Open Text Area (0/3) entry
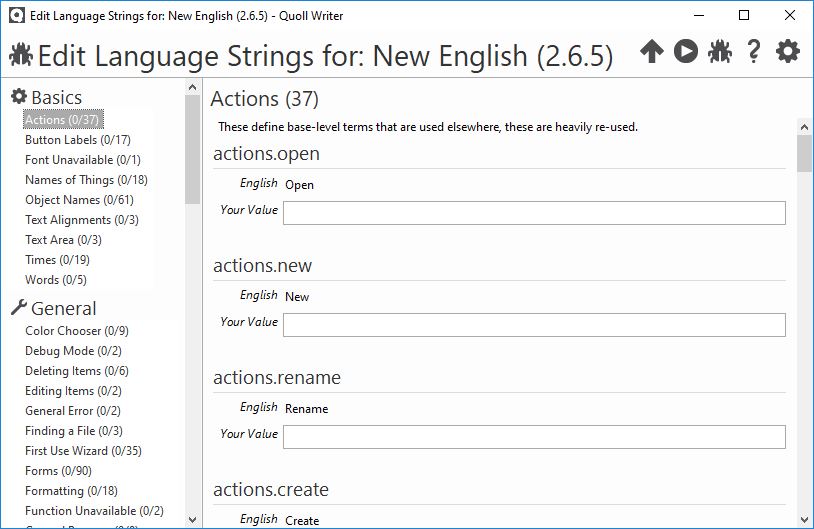This screenshot has width=814, height=529. coord(63,239)
